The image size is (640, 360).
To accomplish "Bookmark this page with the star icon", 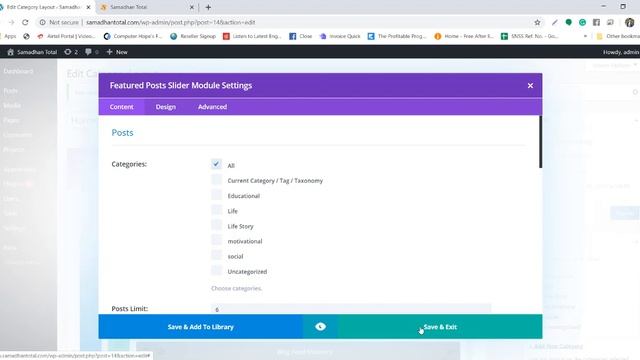I will click(x=537, y=22).
